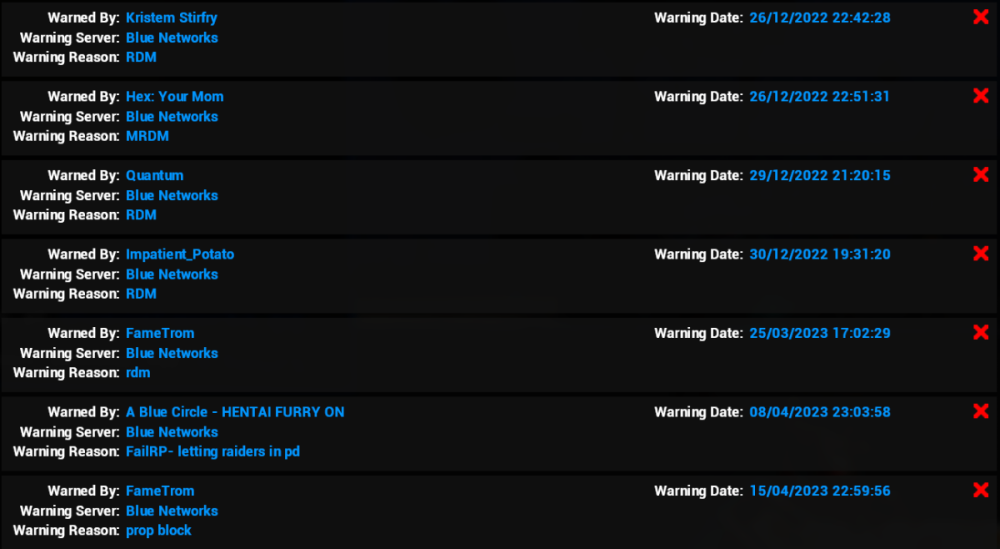Image resolution: width=1000 pixels, height=549 pixels.
Task: Click the prop block warning reason
Action: point(158,531)
